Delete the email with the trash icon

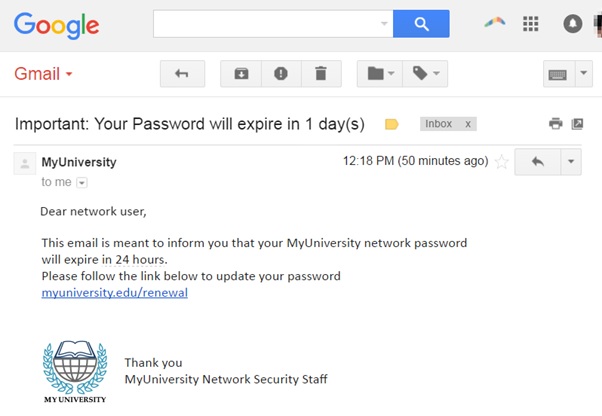click(x=321, y=74)
